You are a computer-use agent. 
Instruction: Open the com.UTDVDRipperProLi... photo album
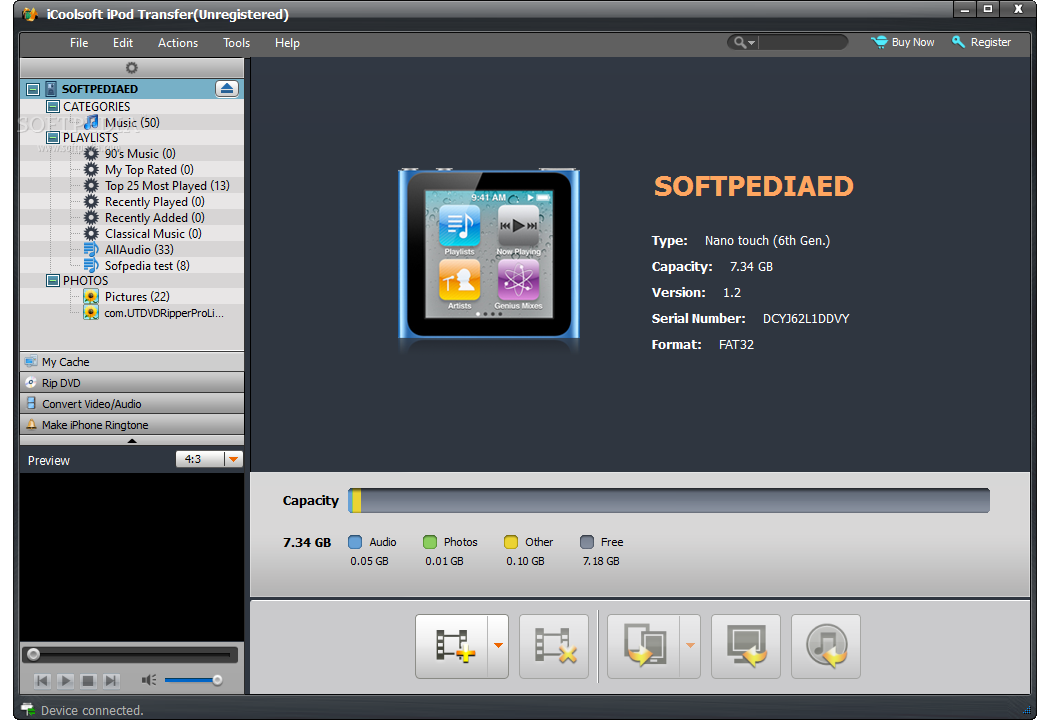click(x=163, y=313)
